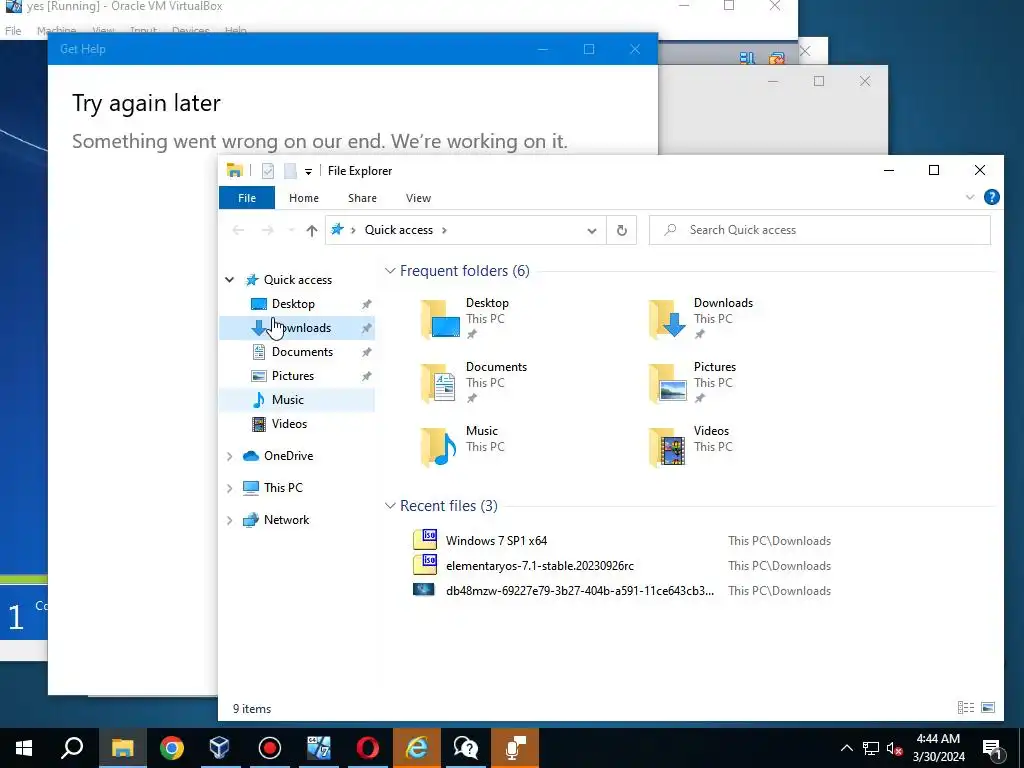This screenshot has height=768, width=1024.
Task: Select the Desktop frequent folder icon
Action: tap(441, 319)
